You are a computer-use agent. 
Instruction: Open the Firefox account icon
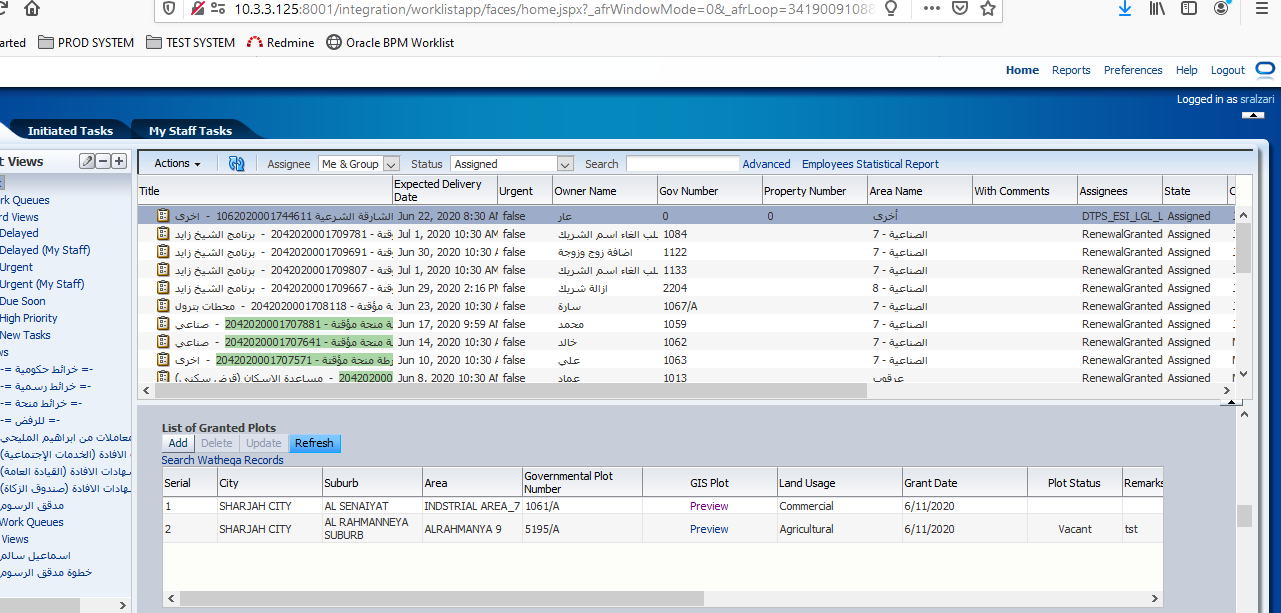1221,8
